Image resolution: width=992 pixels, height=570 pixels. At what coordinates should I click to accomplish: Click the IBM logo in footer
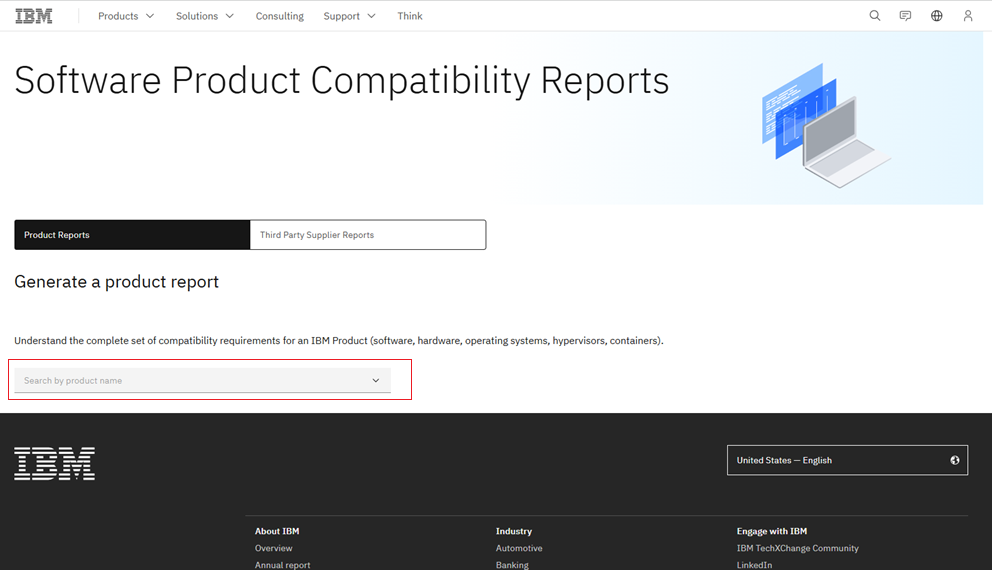click(54, 464)
